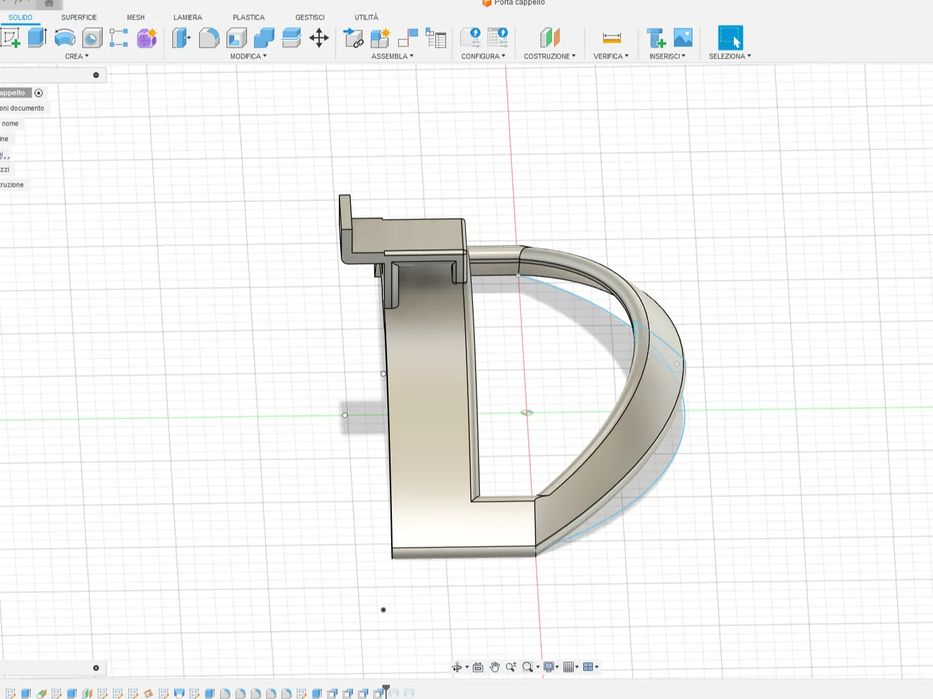This screenshot has width=933, height=699.
Task: Click the CREA label button
Action: [76, 56]
